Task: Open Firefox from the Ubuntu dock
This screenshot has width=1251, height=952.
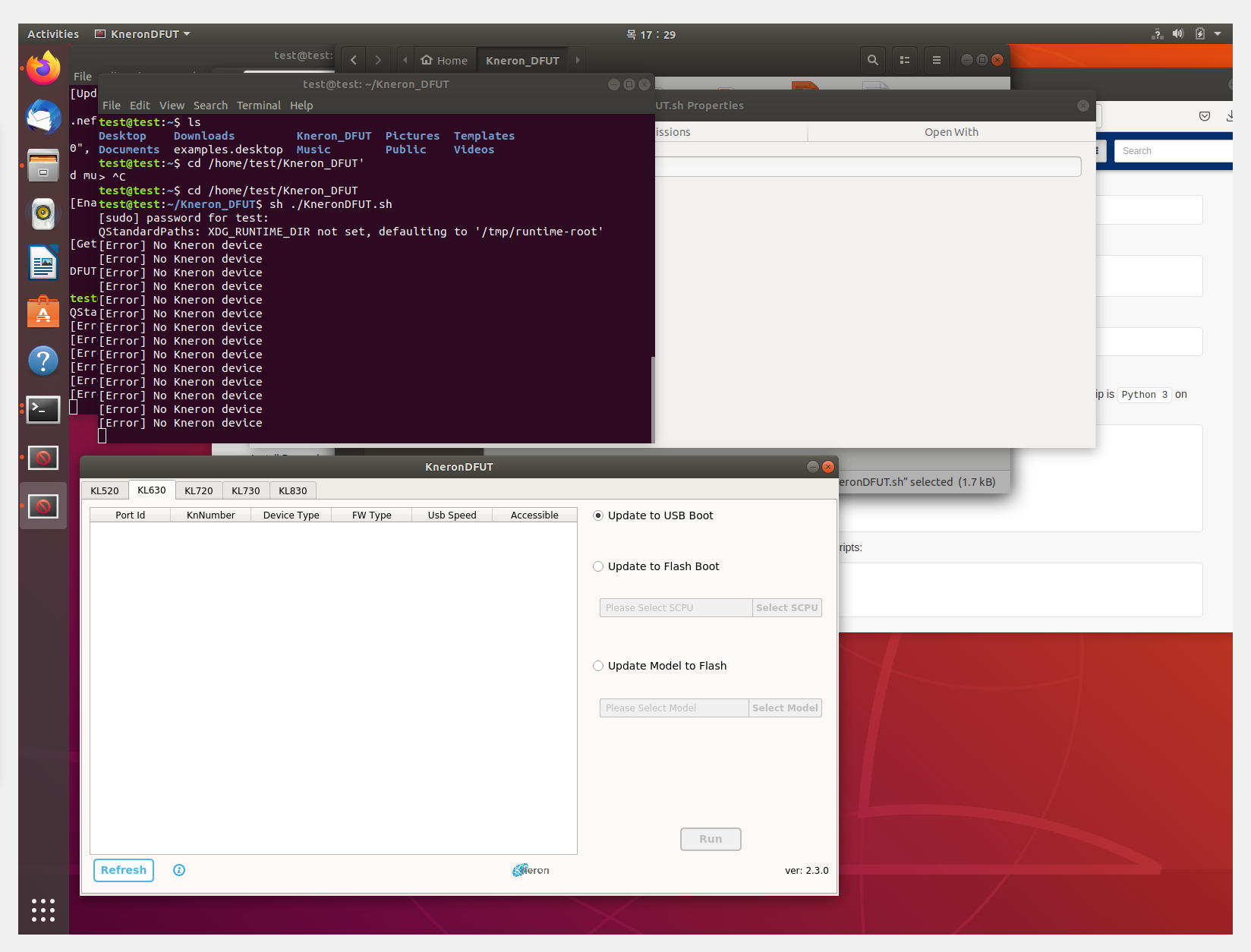Action: (x=43, y=68)
